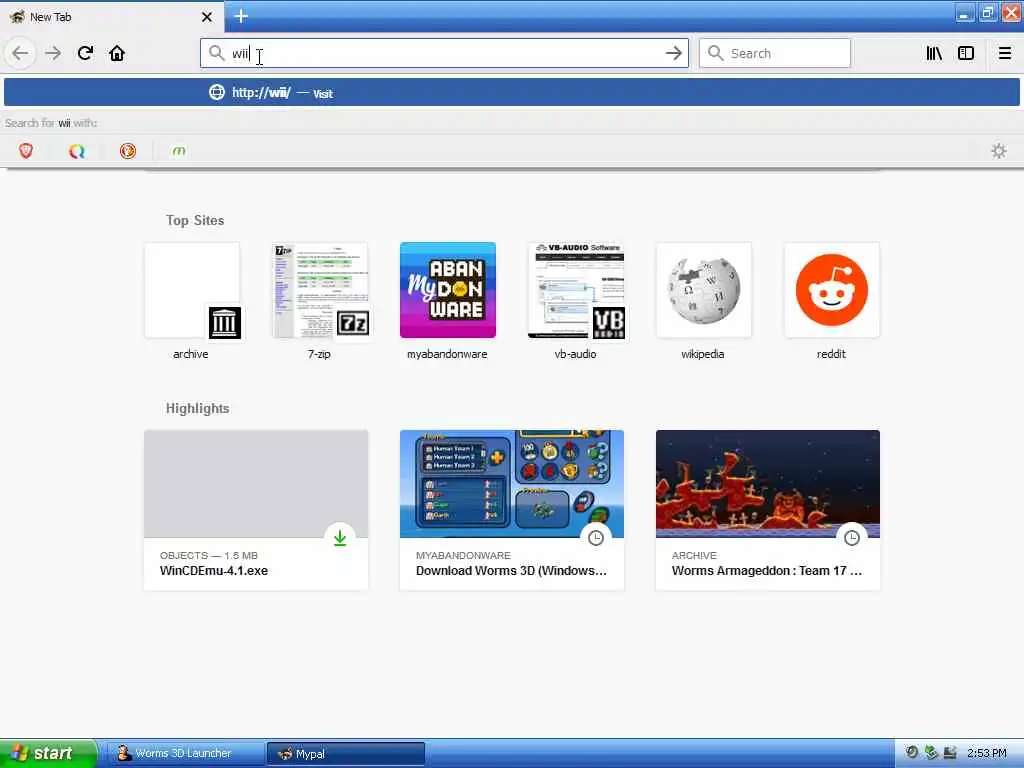This screenshot has width=1024, height=768.
Task: Open the hamburger application menu
Action: tap(1005, 54)
